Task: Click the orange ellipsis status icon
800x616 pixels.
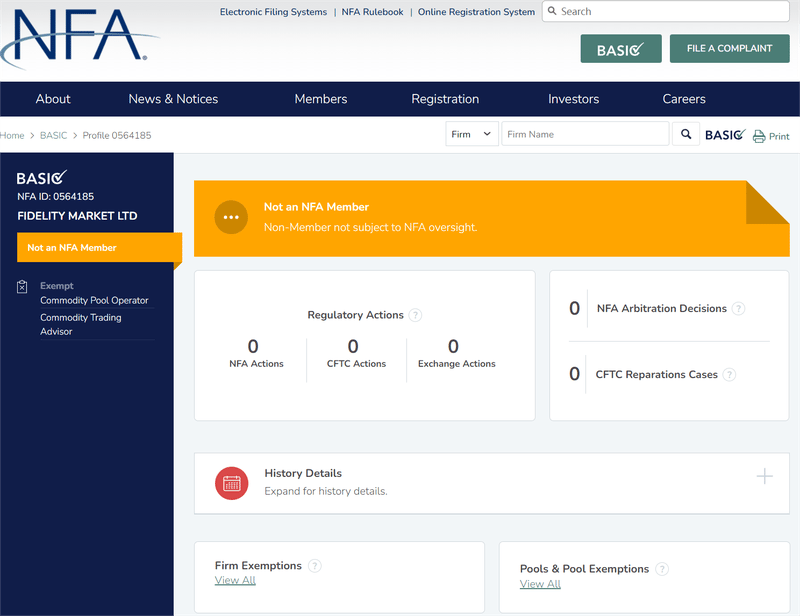Action: pos(231,217)
